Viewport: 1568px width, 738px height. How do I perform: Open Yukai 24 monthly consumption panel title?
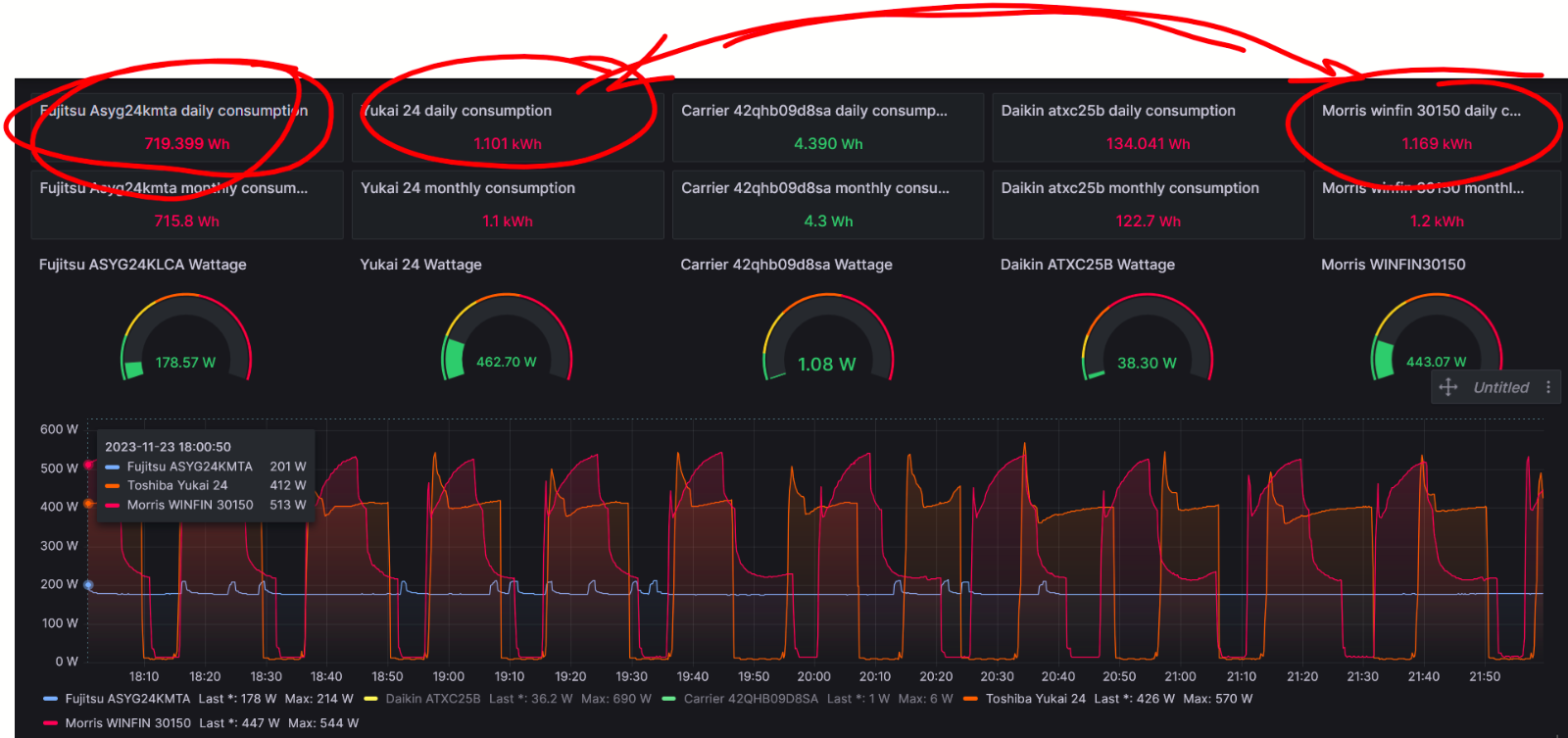467,188
